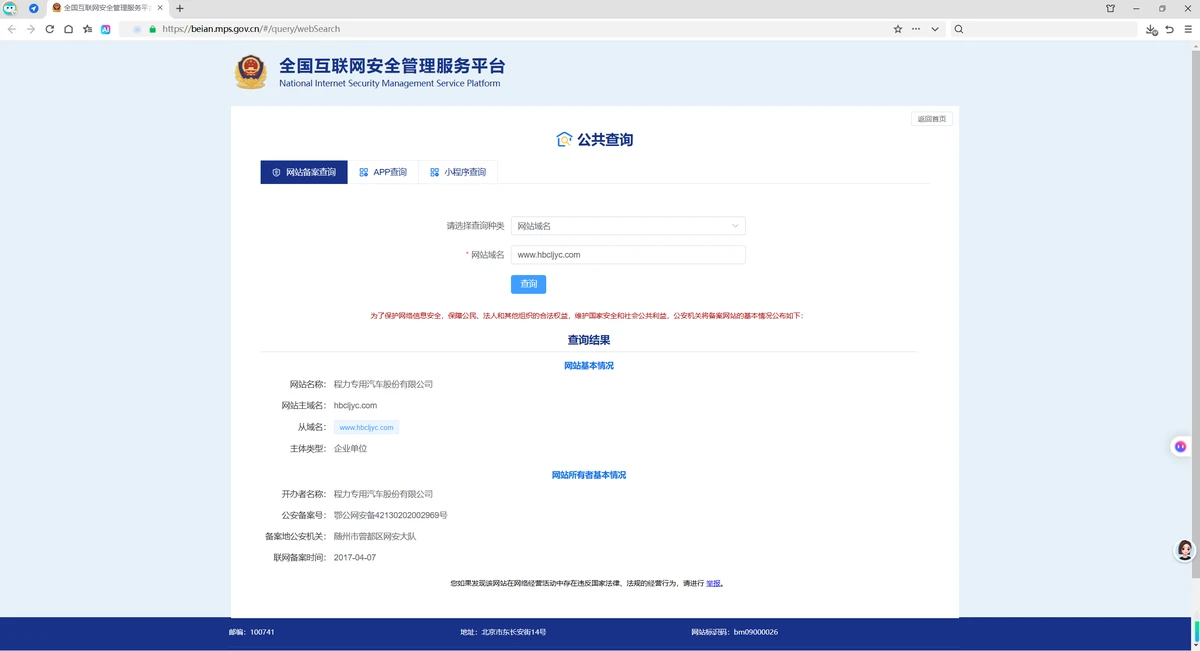Click the www.hbcljyc.com sub-domain tag
The image size is (1200, 651).
pos(366,427)
